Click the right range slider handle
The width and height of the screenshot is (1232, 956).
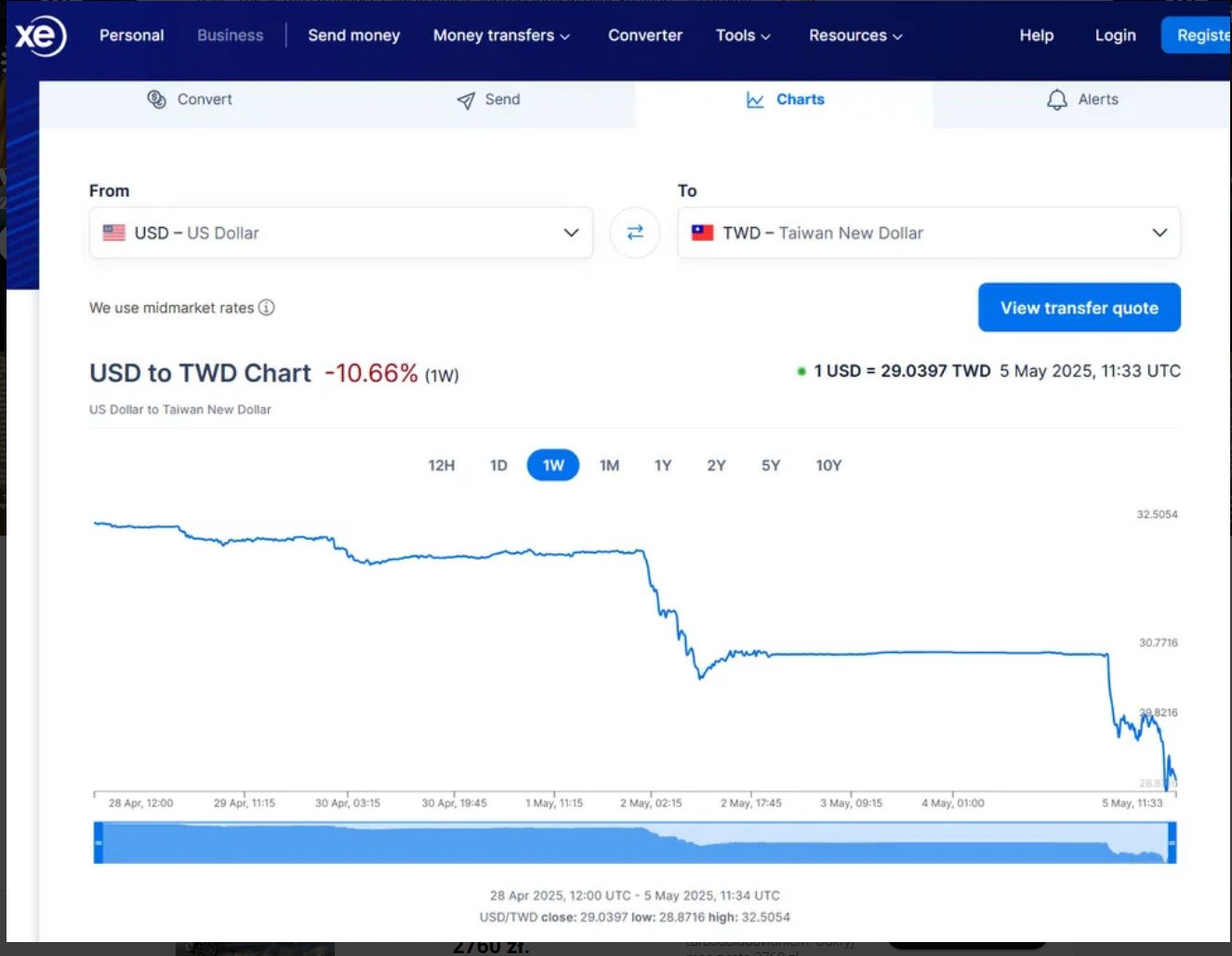click(x=1172, y=843)
